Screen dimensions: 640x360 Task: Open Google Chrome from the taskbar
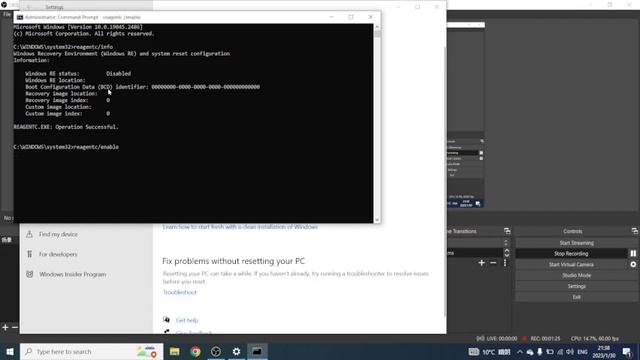click(196, 351)
